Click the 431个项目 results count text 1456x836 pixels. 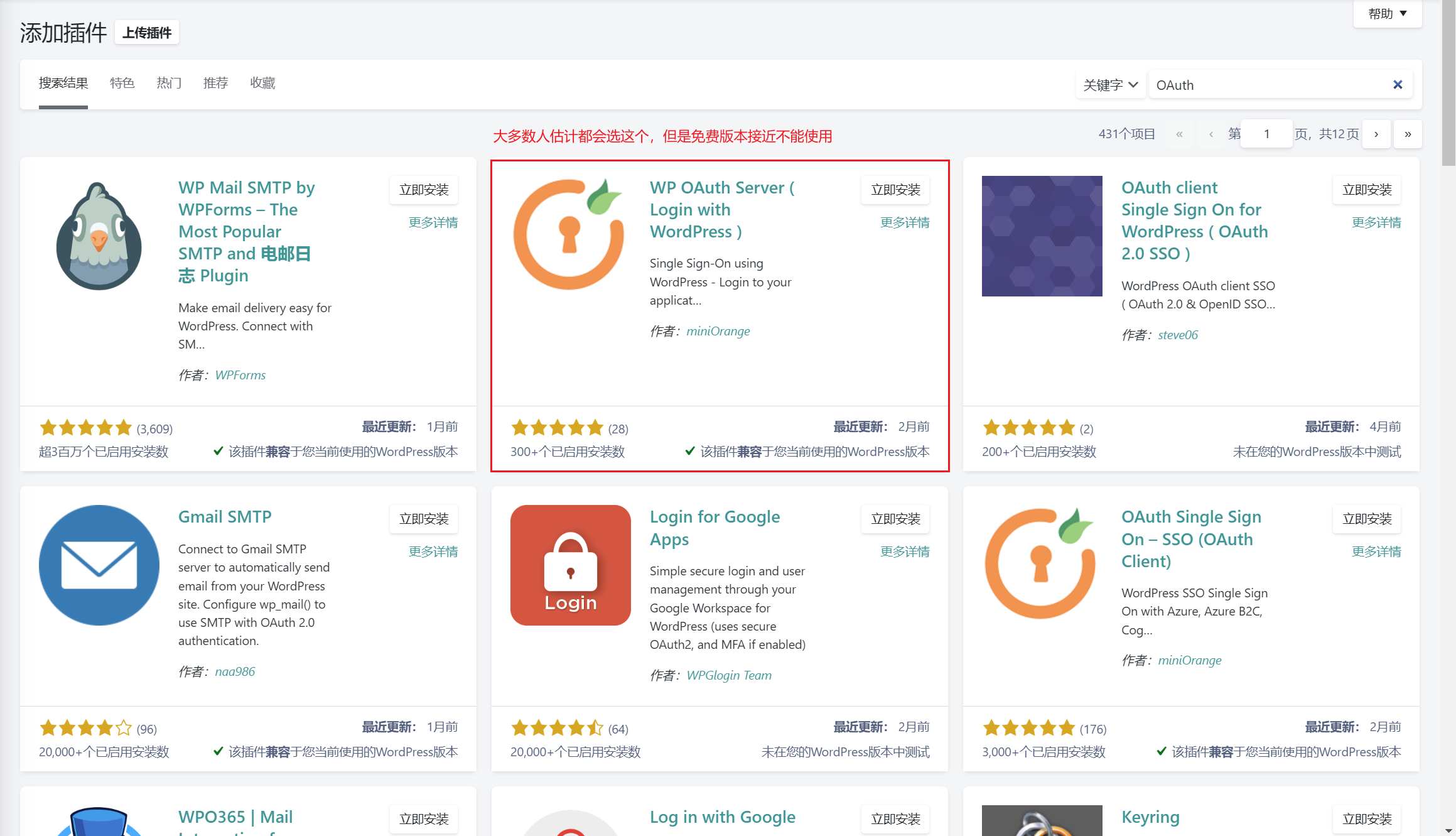(x=1126, y=134)
